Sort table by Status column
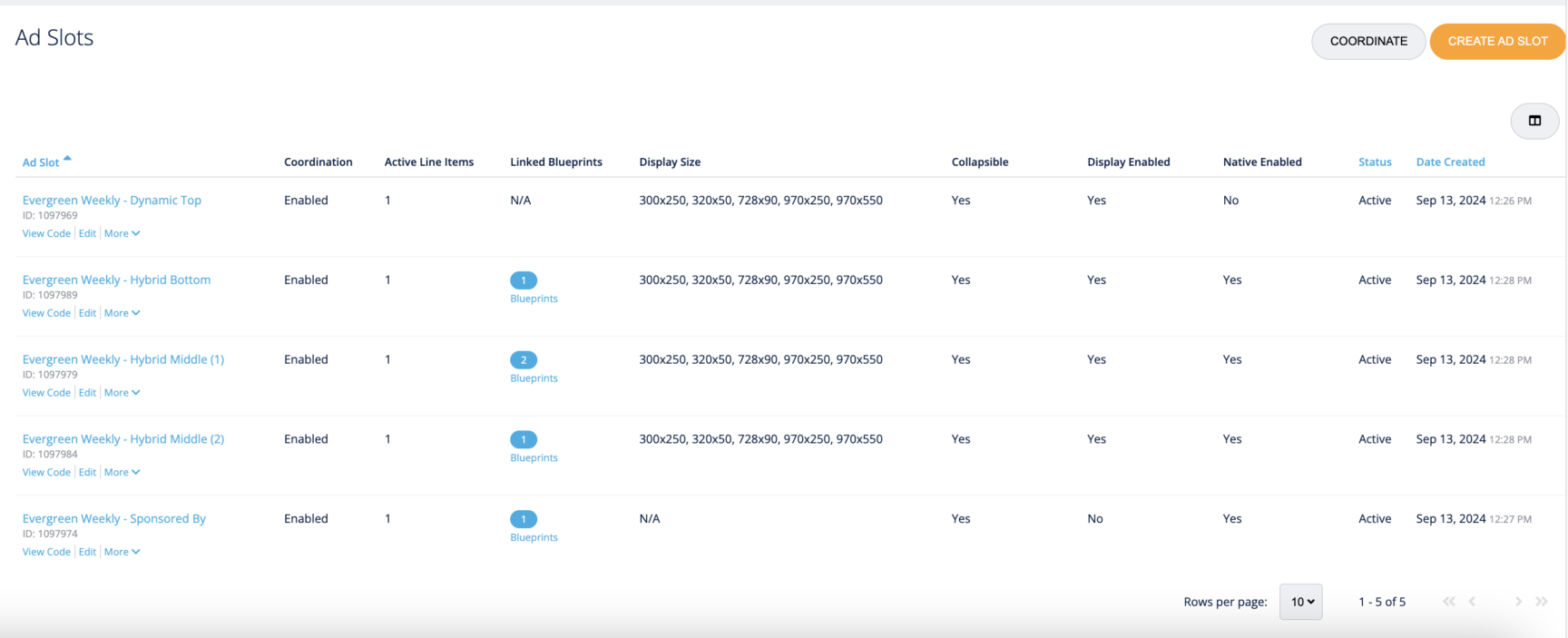Screen dimensions: 1568x638 pyautogui.click(x=1375, y=162)
